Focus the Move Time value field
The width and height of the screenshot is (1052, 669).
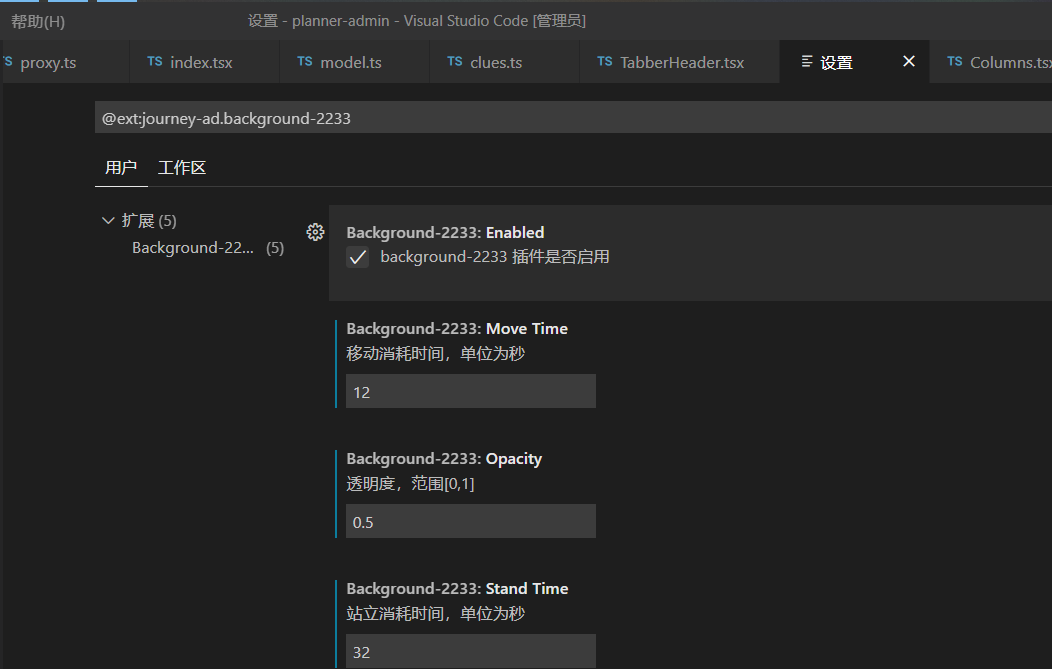470,391
